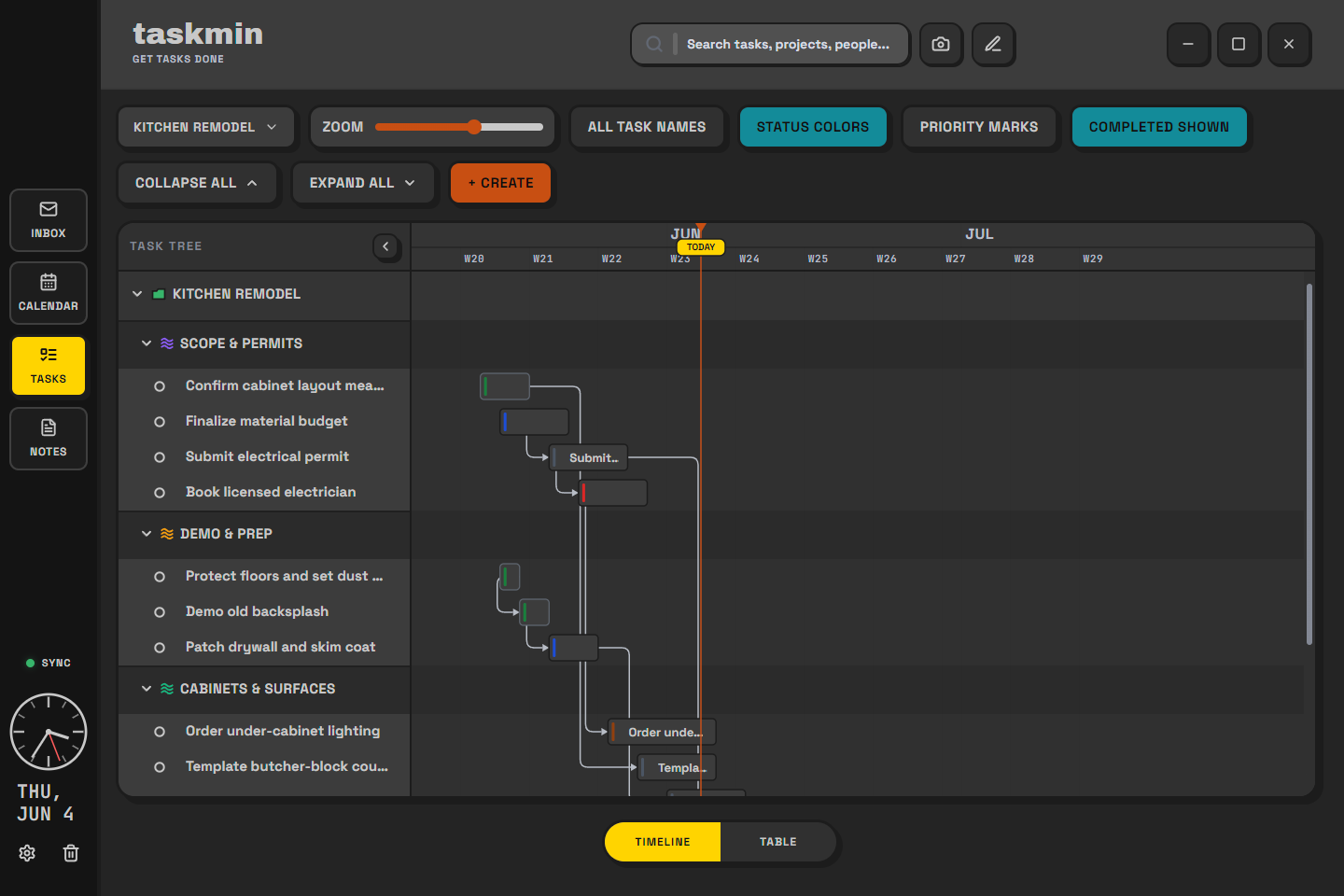Click the trash bin icon
This screenshot has height=896, width=1344.
[x=71, y=853]
